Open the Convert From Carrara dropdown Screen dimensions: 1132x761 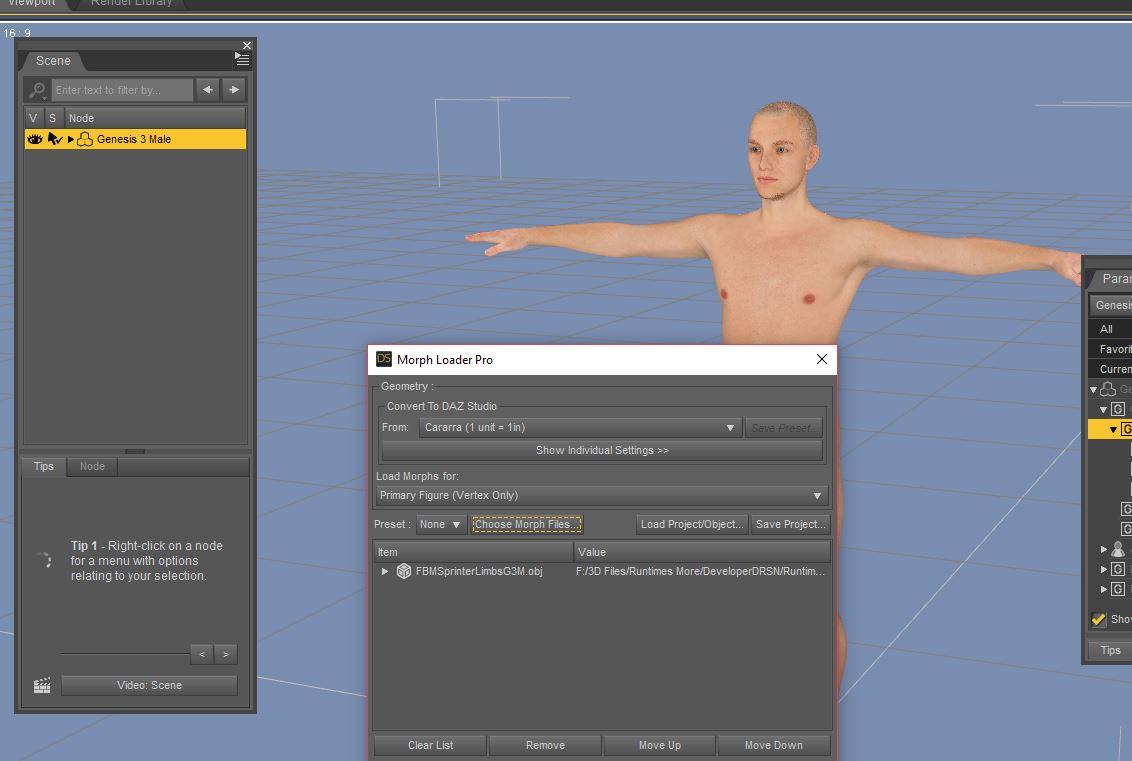580,427
